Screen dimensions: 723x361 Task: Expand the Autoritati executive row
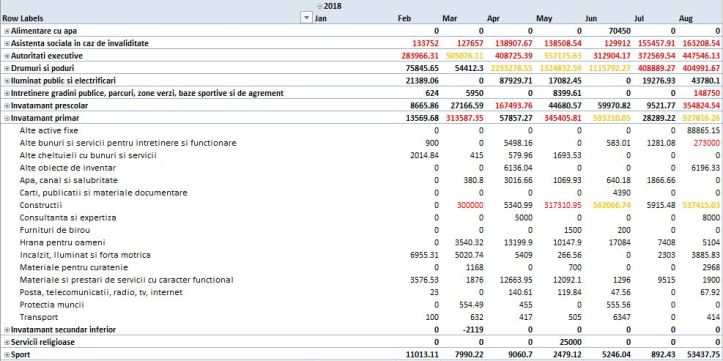6,56
